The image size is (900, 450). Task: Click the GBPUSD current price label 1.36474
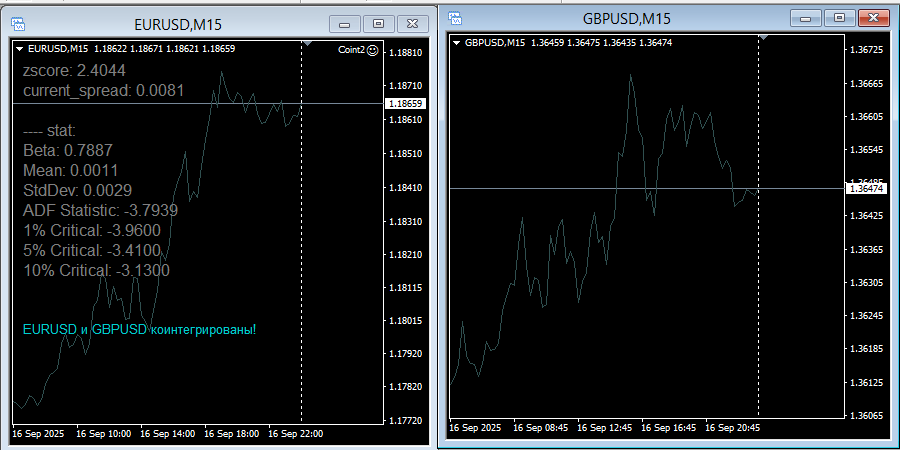(x=867, y=188)
